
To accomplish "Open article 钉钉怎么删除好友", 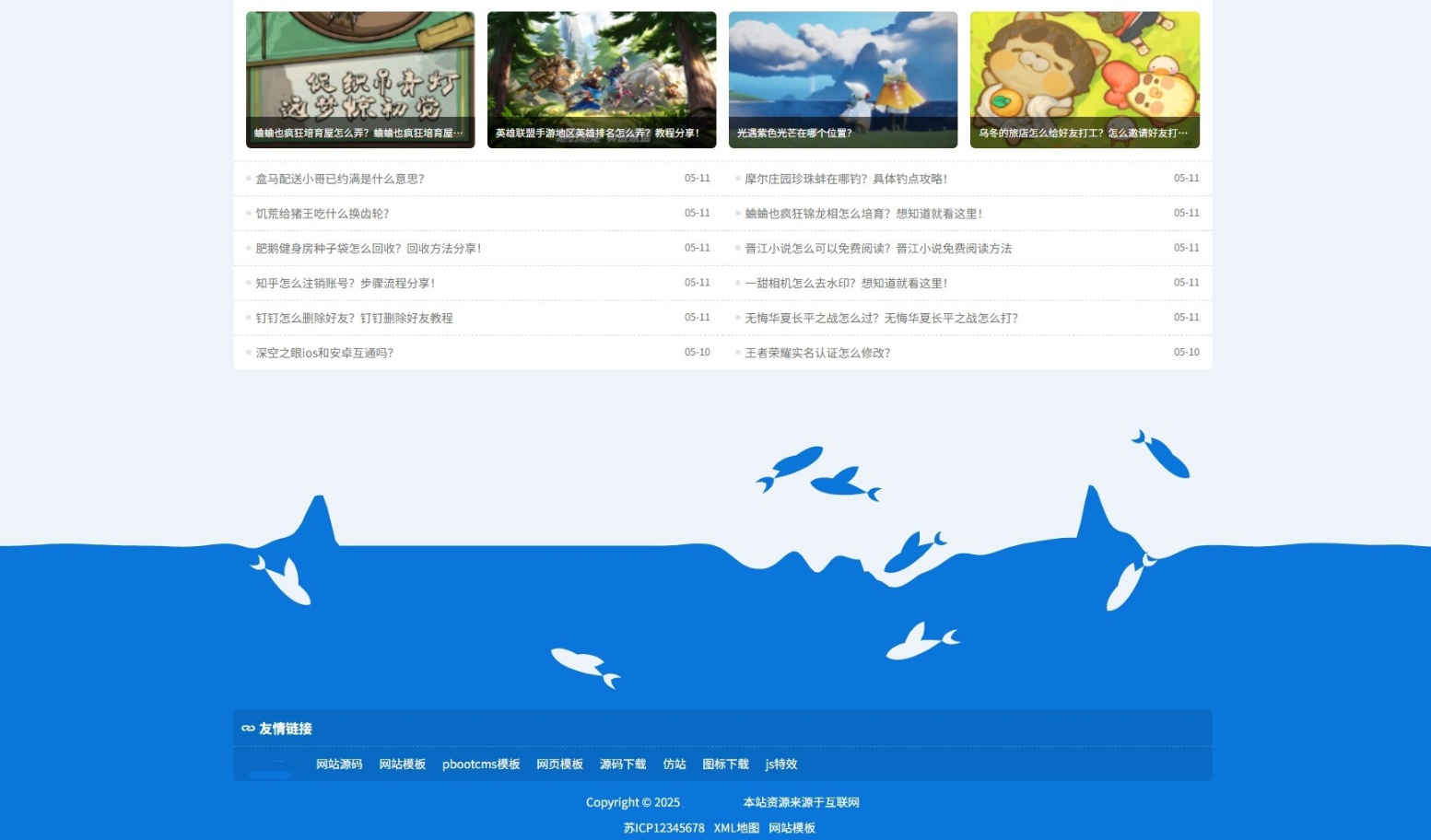I will pyautogui.click(x=354, y=318).
